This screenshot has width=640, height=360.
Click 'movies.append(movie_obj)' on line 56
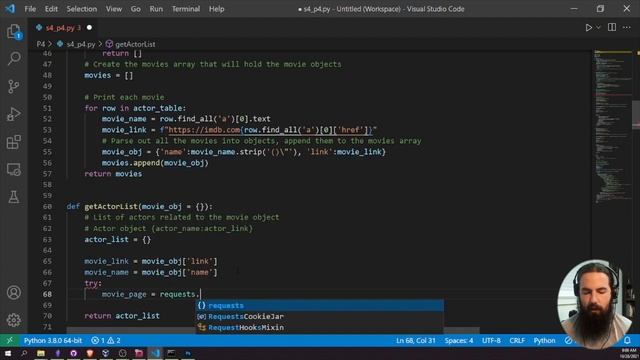(x=155, y=163)
